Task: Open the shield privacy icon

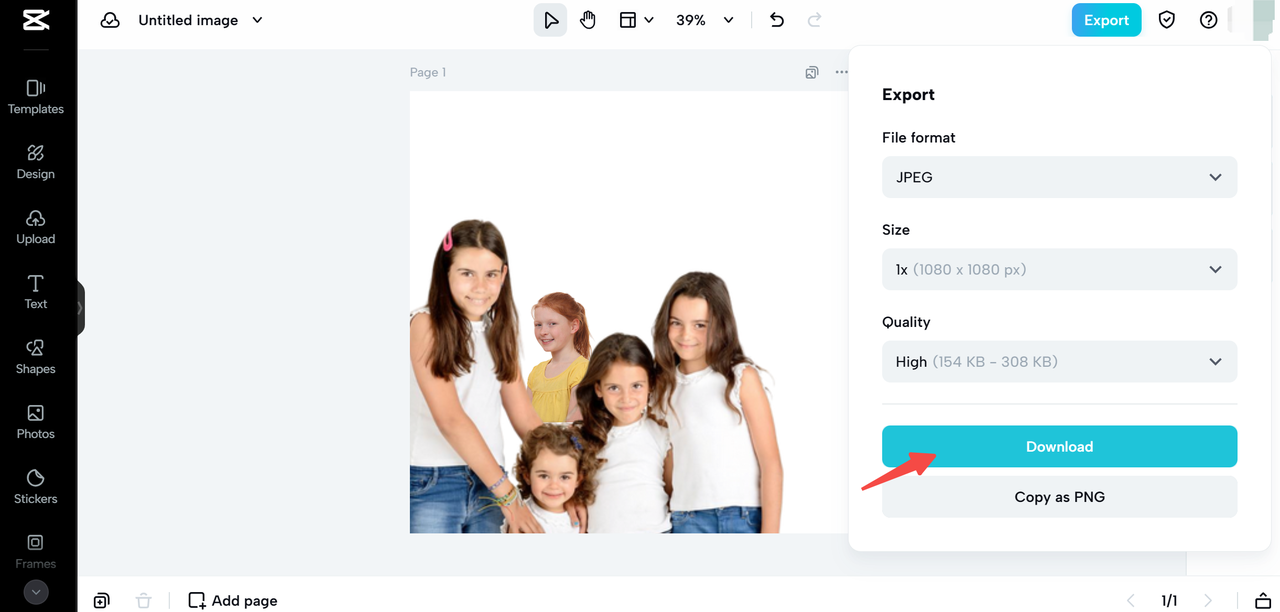Action: point(1166,20)
